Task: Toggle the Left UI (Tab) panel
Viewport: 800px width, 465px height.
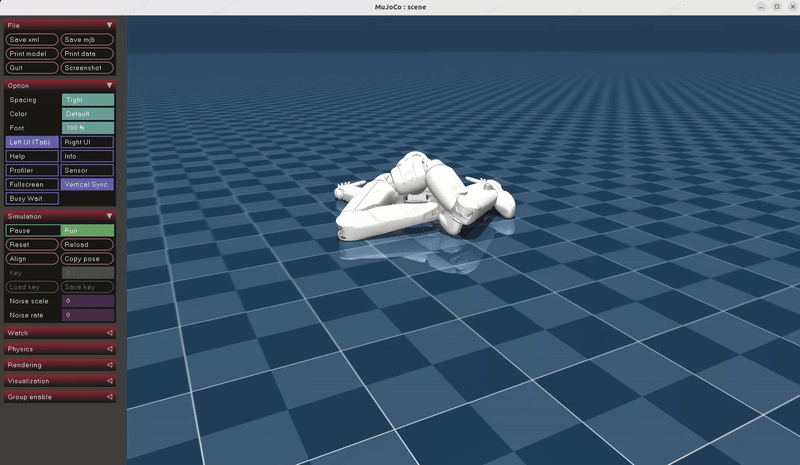Action: click(x=32, y=142)
